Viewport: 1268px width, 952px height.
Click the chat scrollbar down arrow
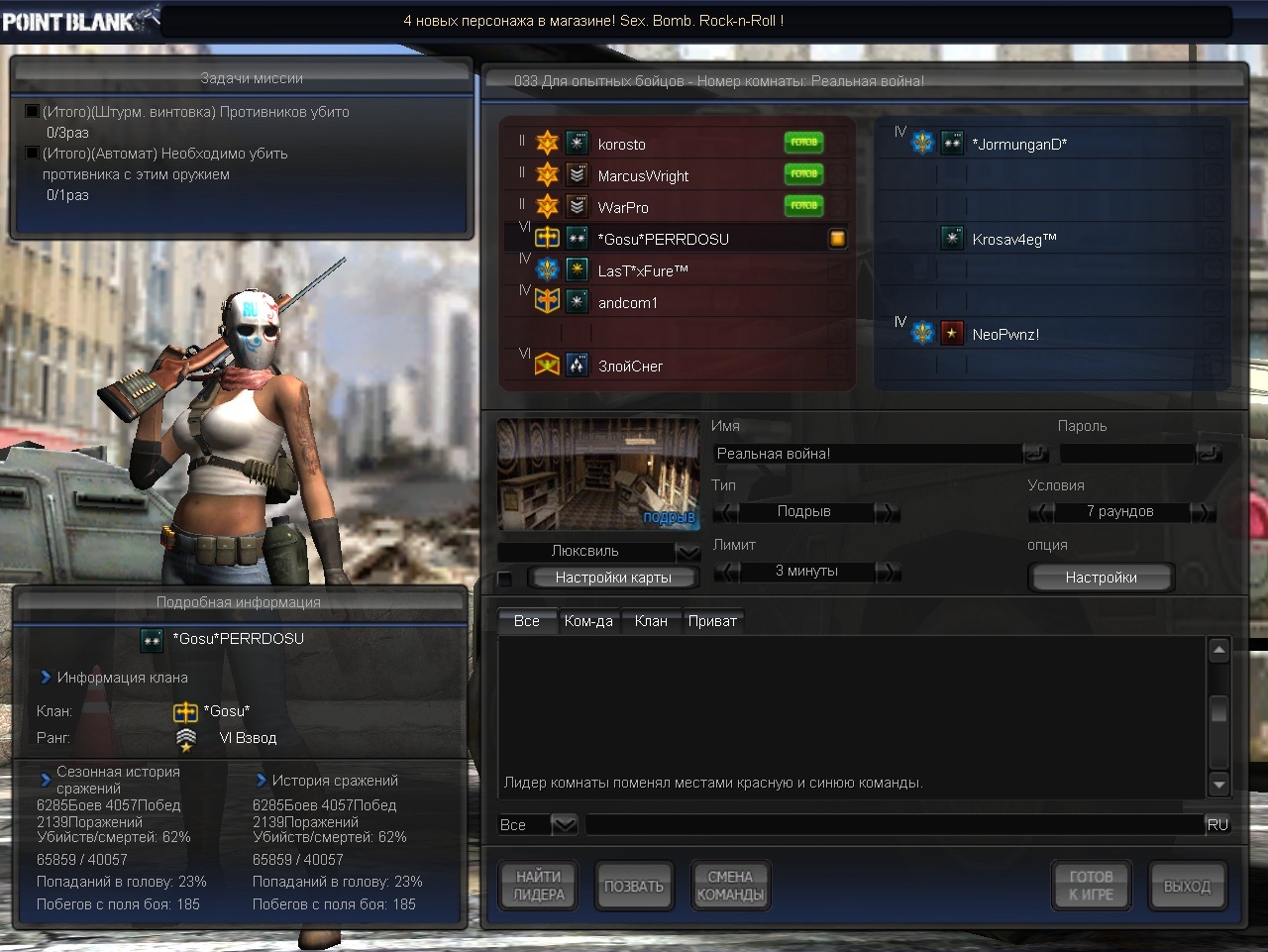coord(1219,785)
